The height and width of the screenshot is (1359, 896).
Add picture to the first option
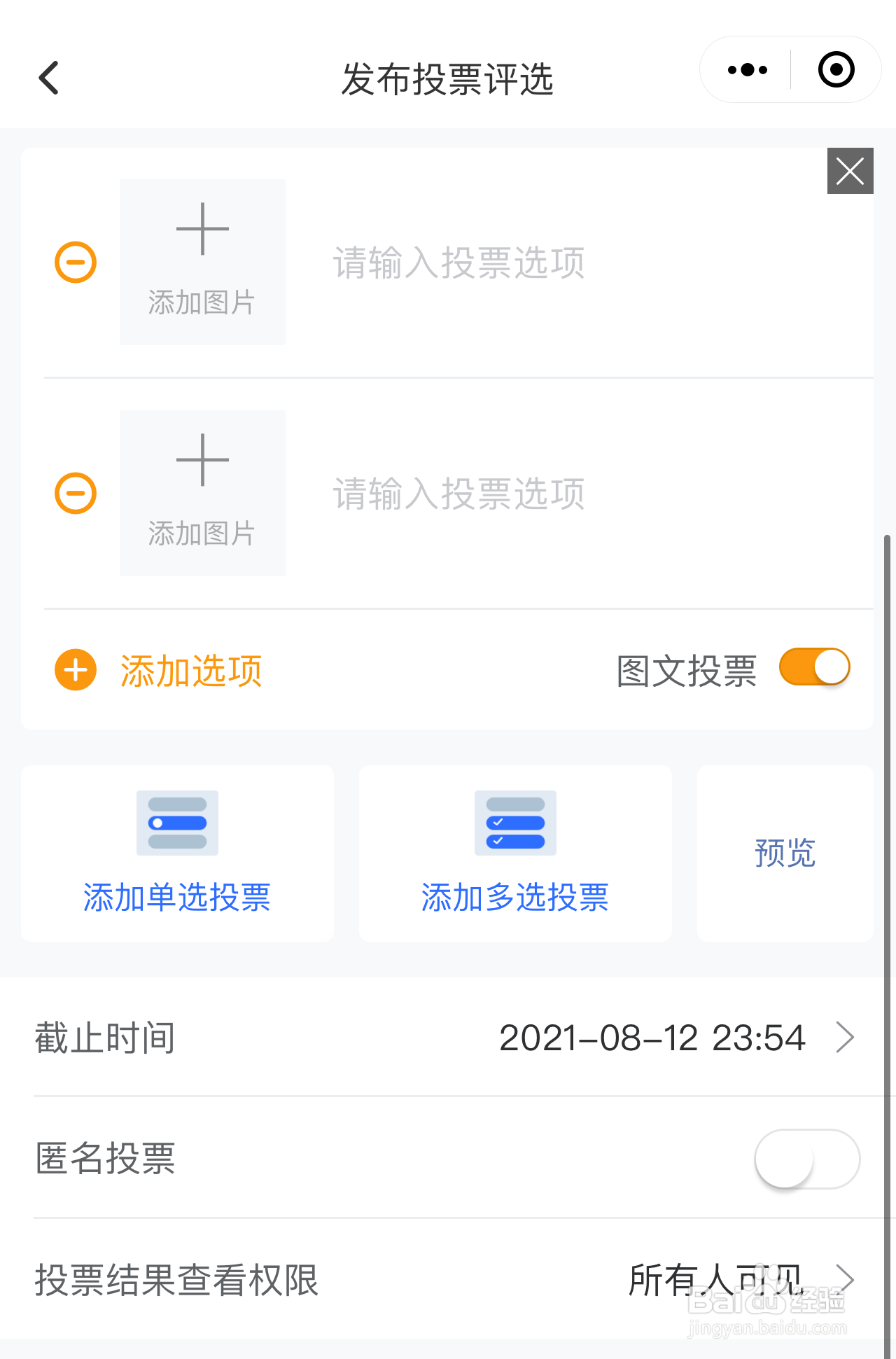click(x=202, y=262)
